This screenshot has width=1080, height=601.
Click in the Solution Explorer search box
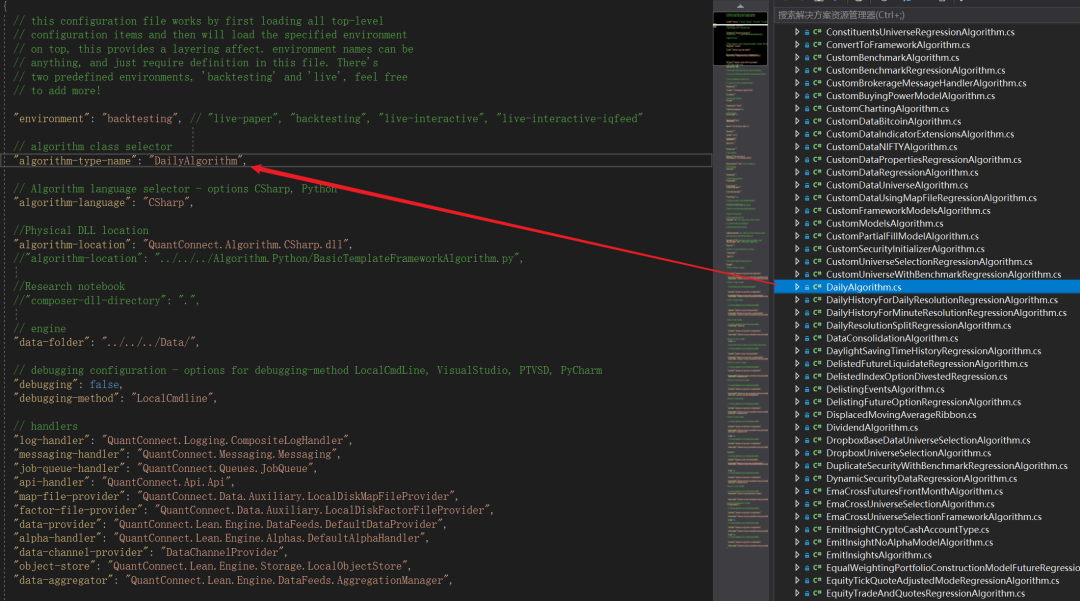pos(927,14)
